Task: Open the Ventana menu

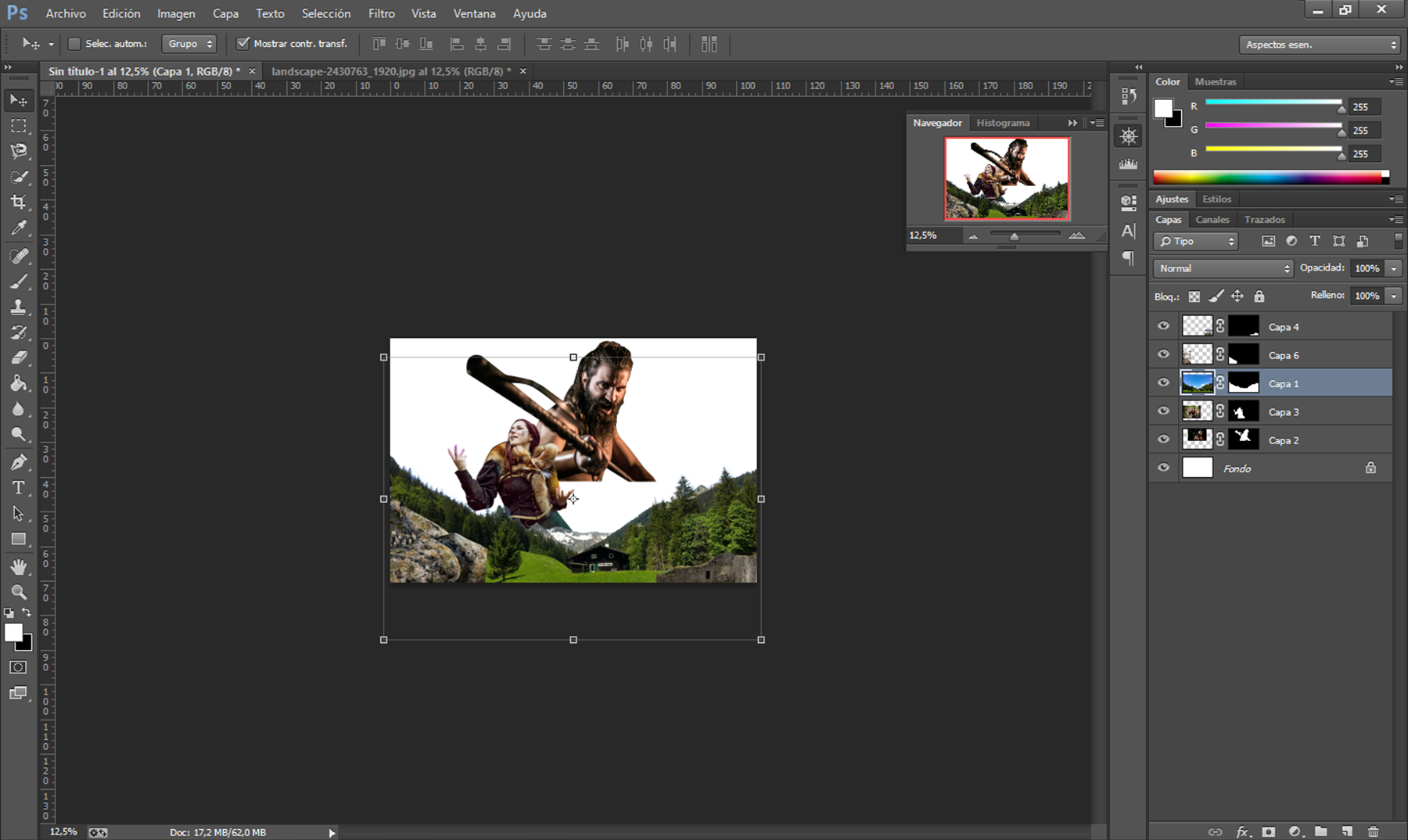Action: point(474,13)
